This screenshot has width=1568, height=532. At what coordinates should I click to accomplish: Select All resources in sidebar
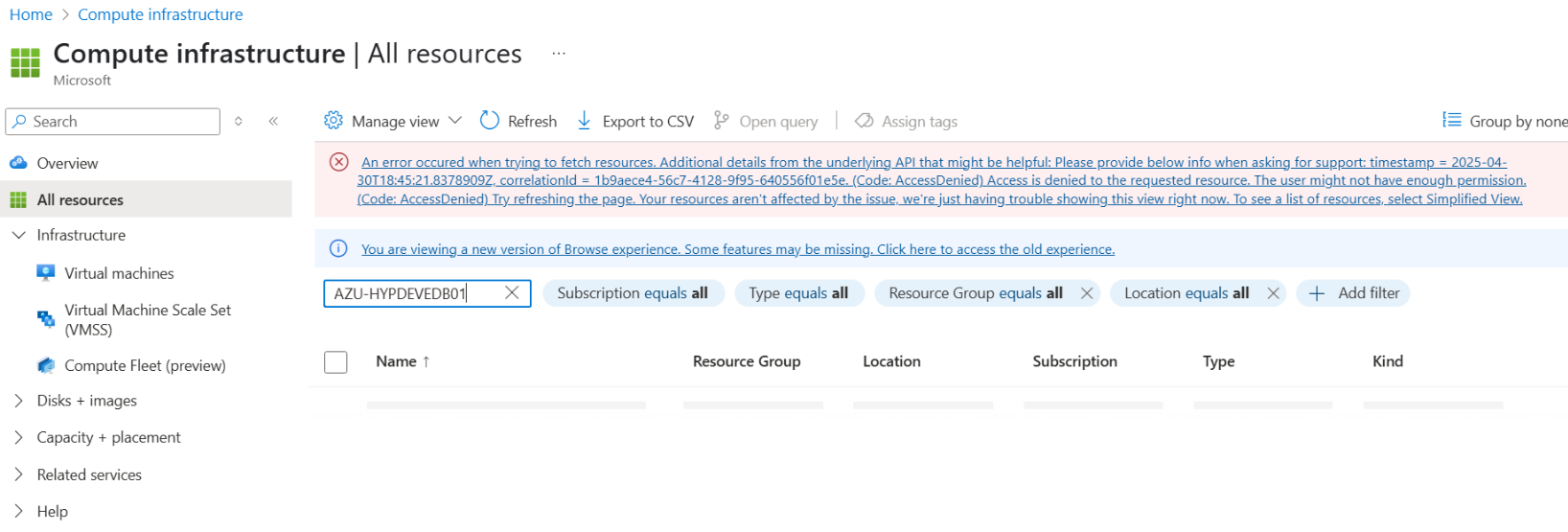pos(146,199)
